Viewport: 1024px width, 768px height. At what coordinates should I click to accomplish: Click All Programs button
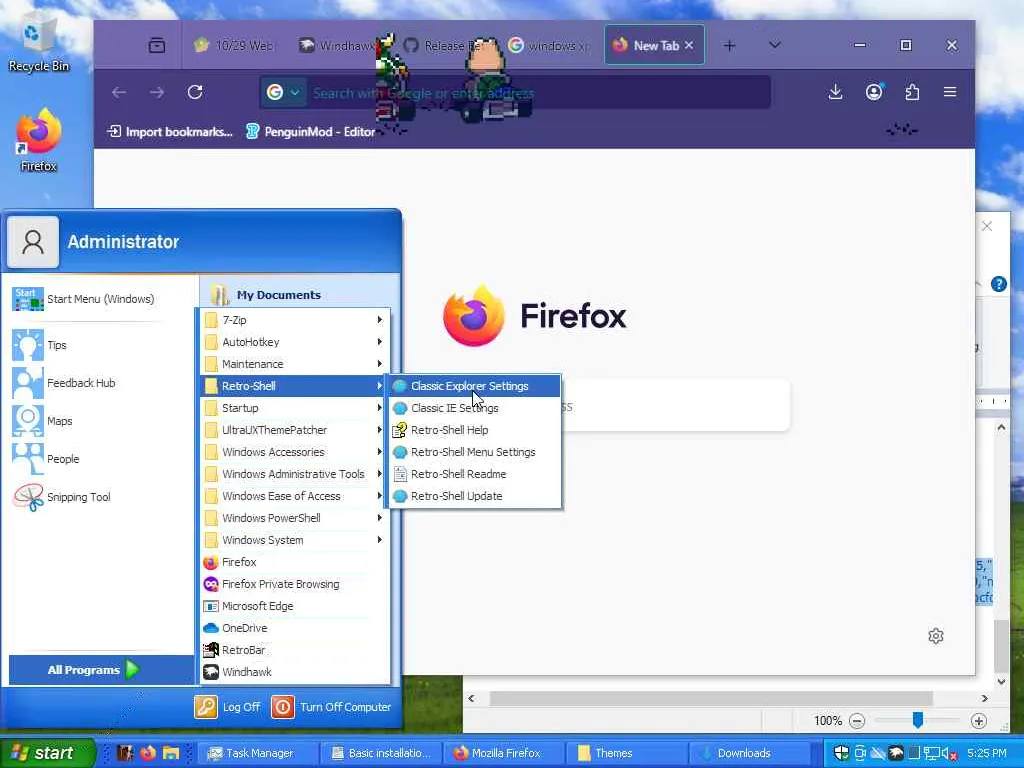pos(101,670)
